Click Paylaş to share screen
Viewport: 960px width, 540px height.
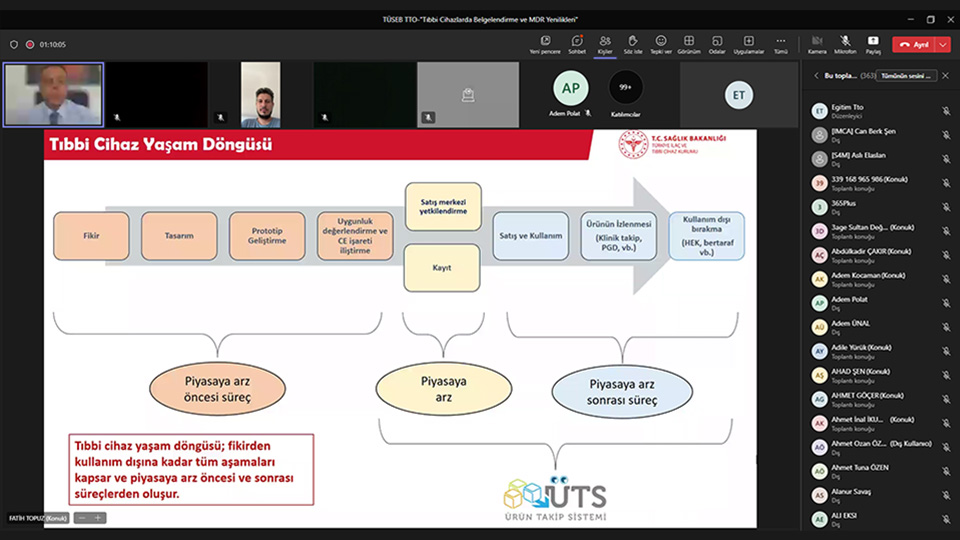tap(873, 44)
